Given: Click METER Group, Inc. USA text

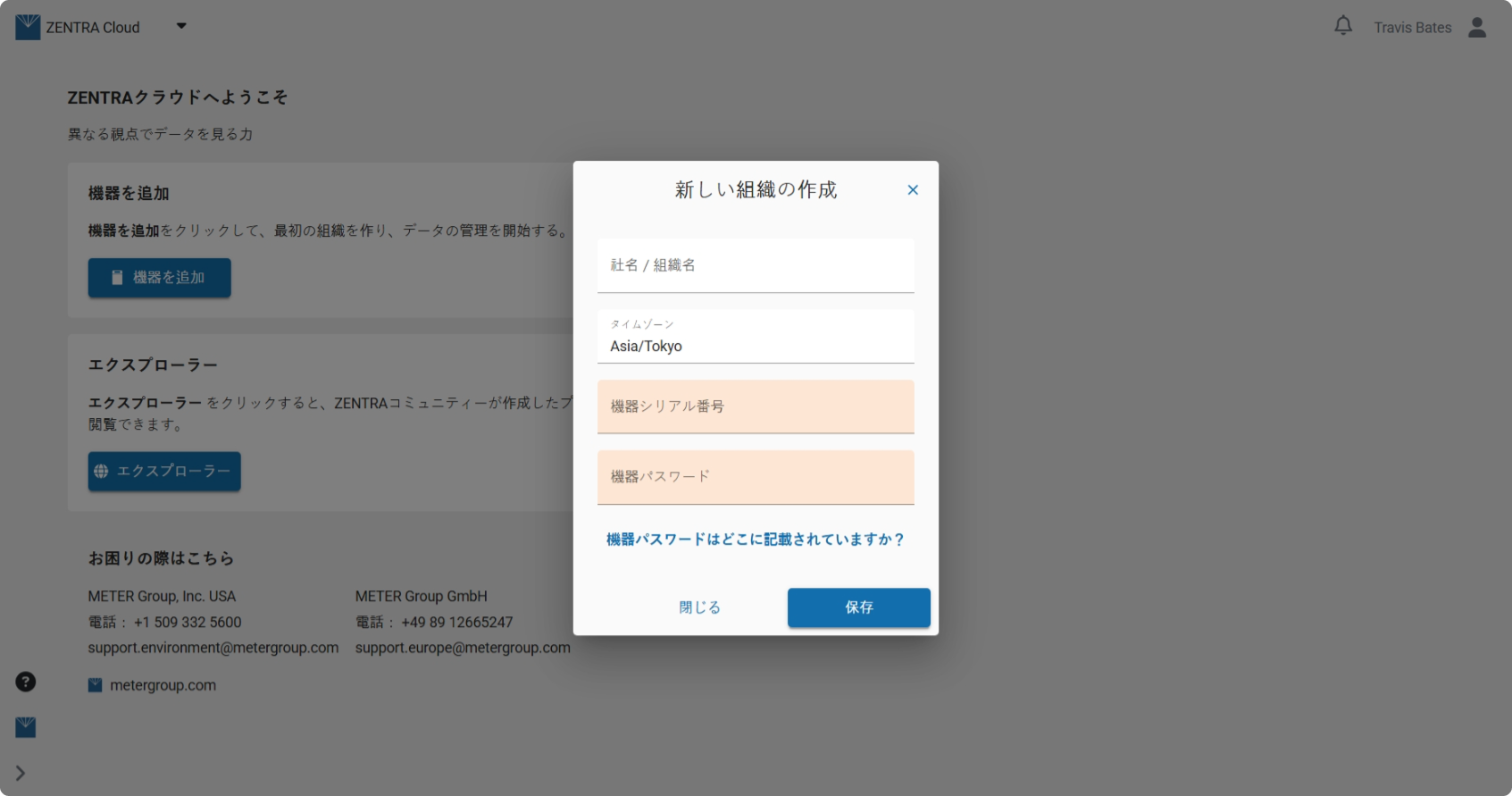Looking at the screenshot, I should [x=162, y=597].
